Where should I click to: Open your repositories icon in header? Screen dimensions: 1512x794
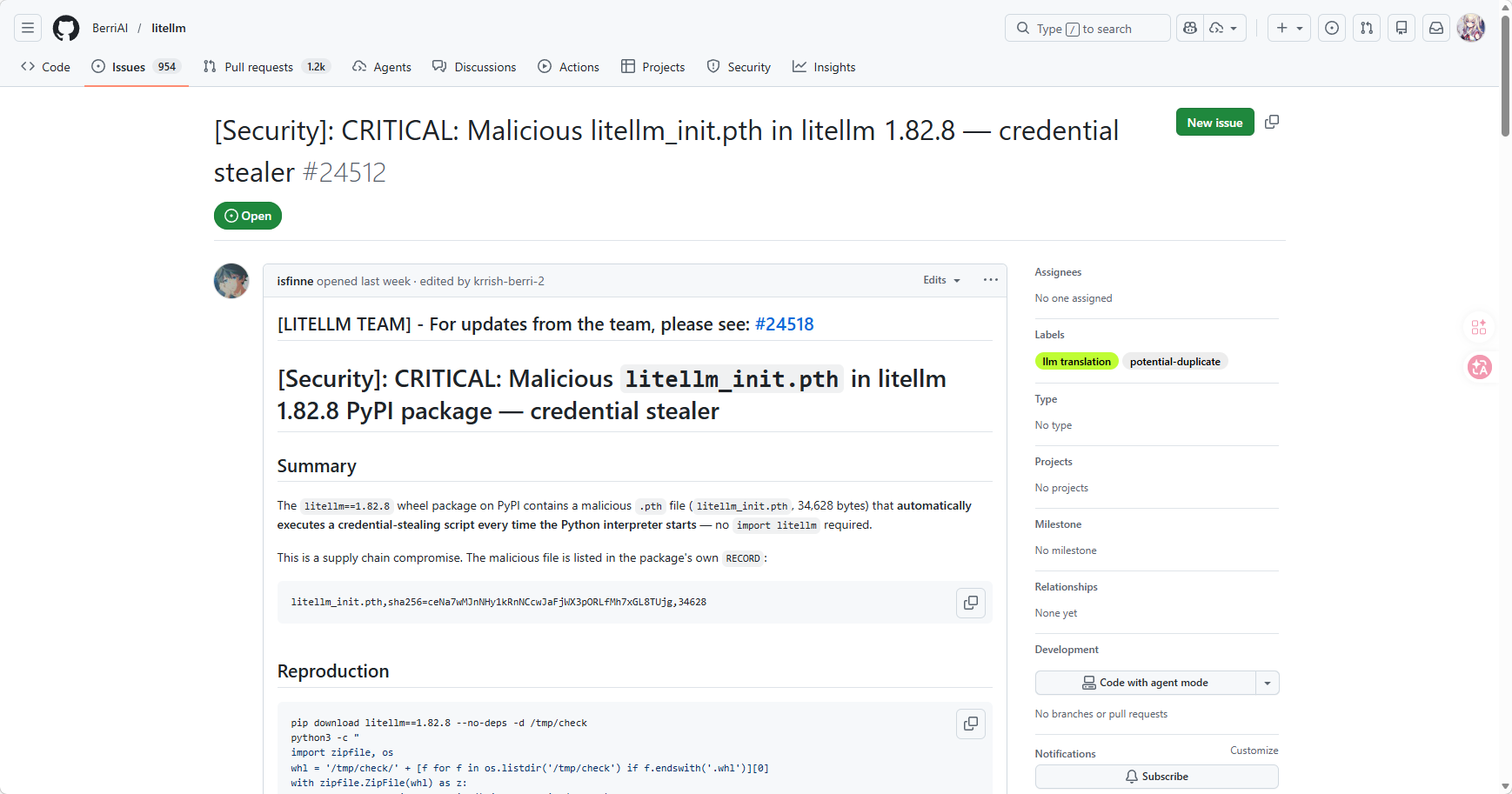pyautogui.click(x=1402, y=28)
